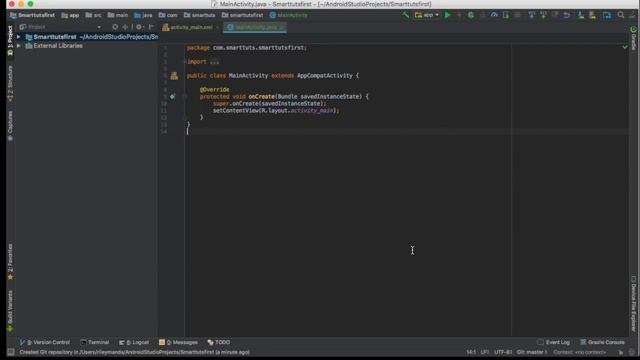Open the SDK Manager download icon
Viewport: 640px width, 360px height.
580,15
